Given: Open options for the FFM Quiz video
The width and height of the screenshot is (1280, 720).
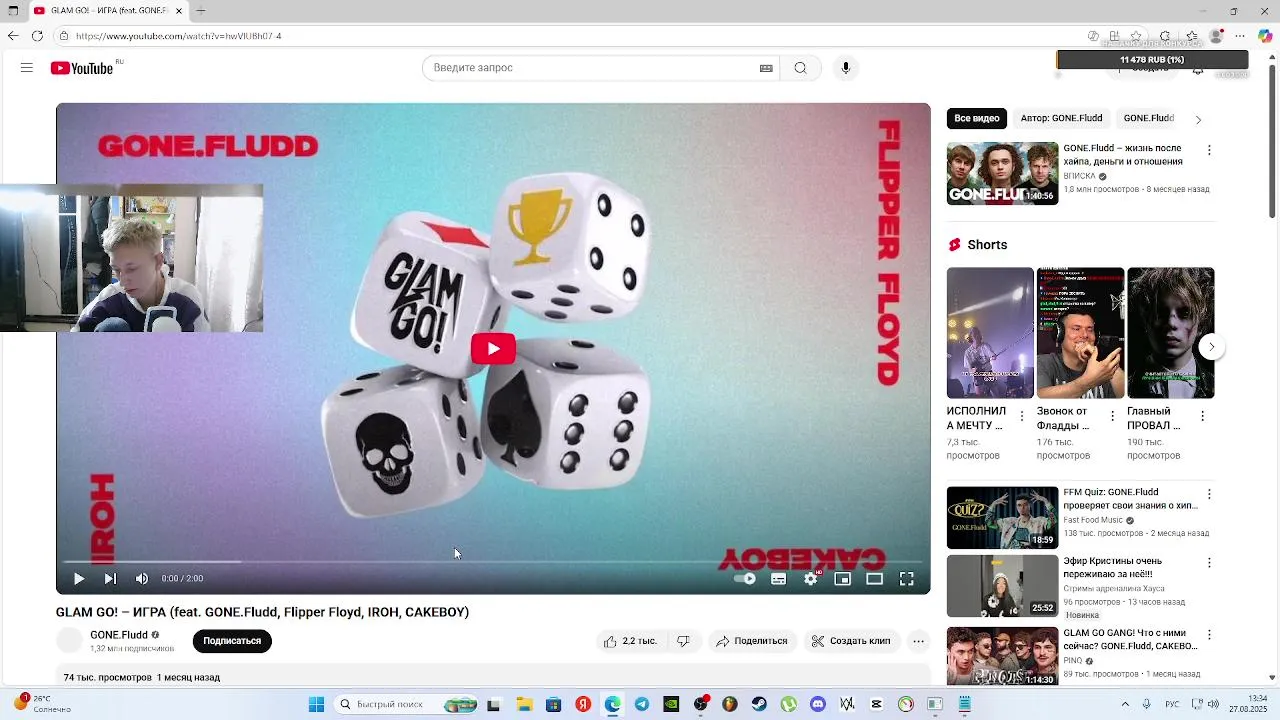Looking at the screenshot, I should click(x=1209, y=494).
